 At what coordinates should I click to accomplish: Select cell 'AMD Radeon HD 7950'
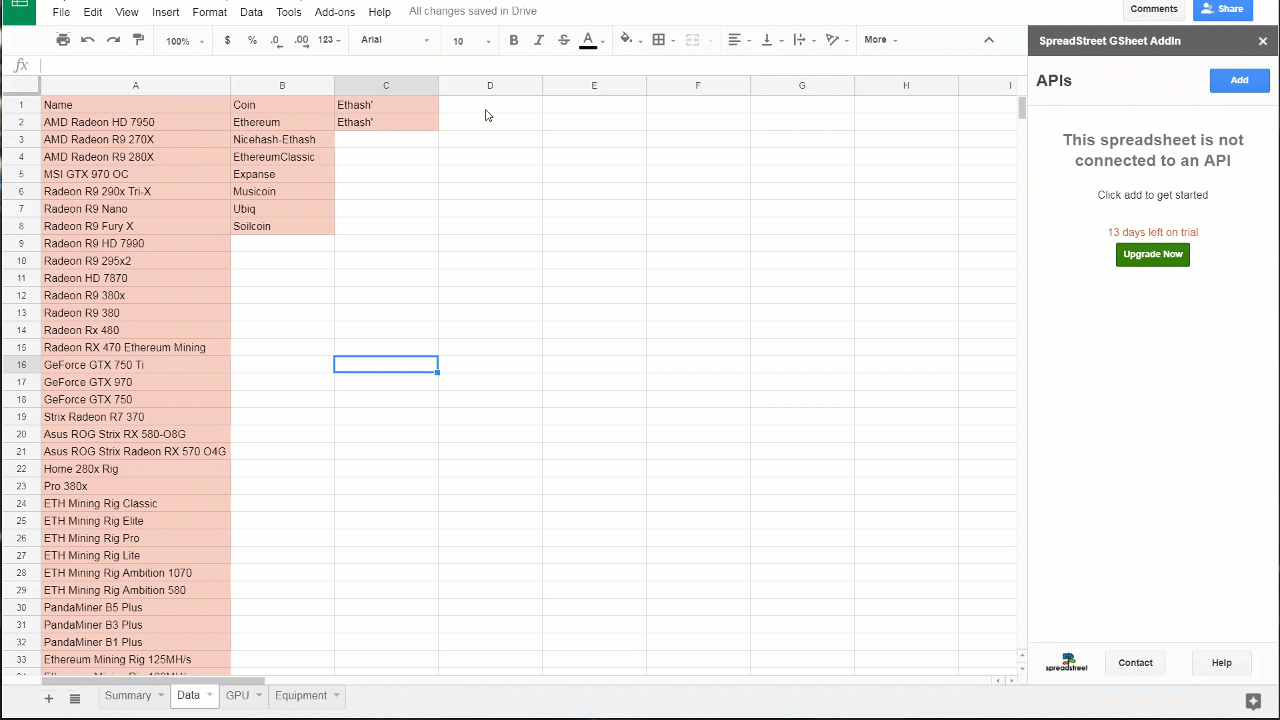click(136, 122)
